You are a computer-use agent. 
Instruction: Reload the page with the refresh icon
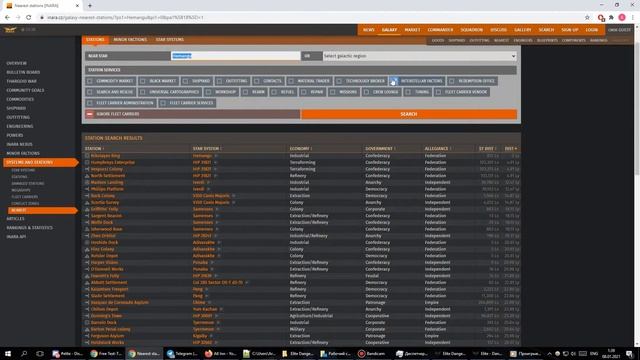pos(29,18)
